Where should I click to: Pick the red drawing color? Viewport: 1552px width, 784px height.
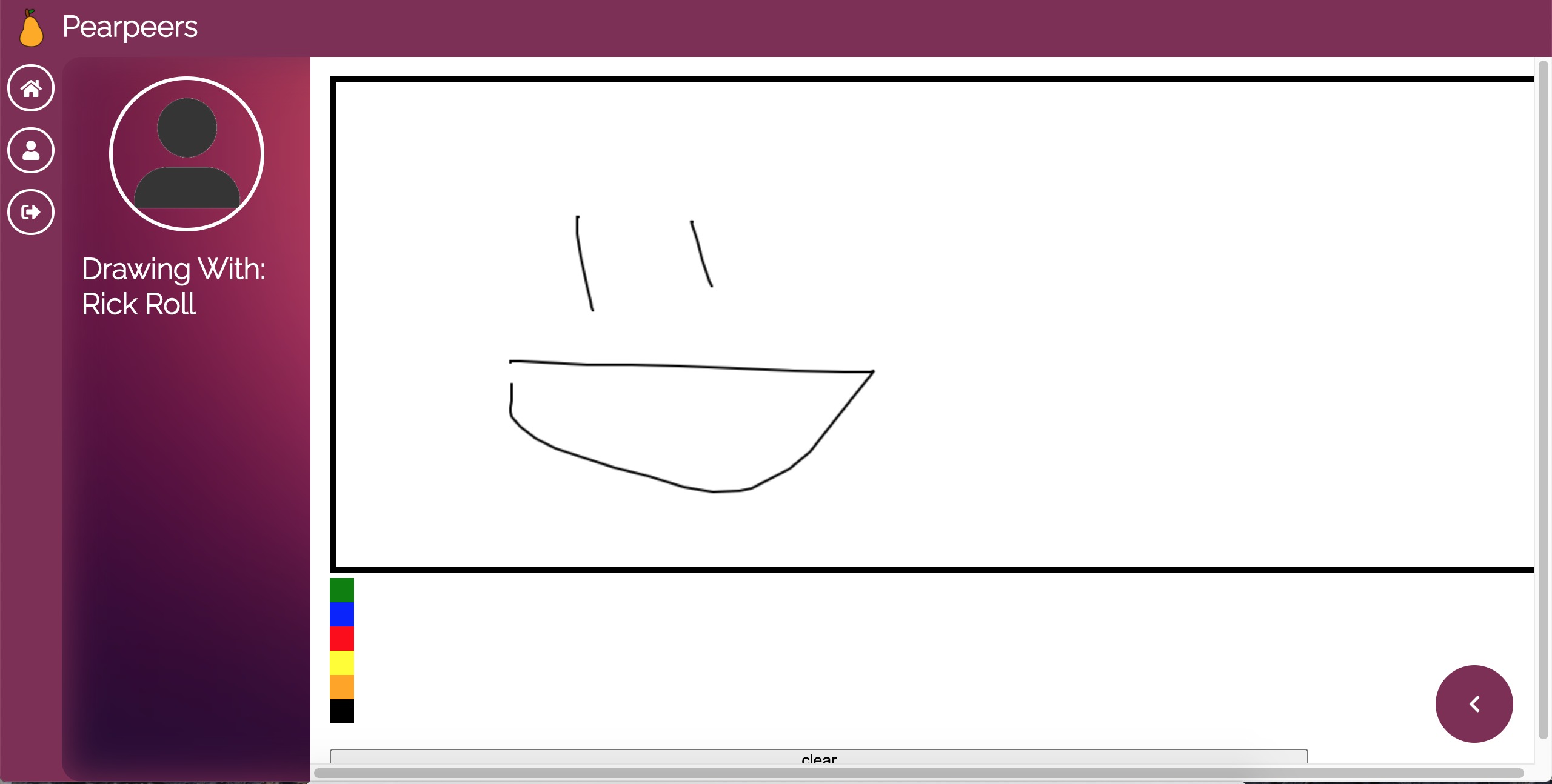coord(342,639)
